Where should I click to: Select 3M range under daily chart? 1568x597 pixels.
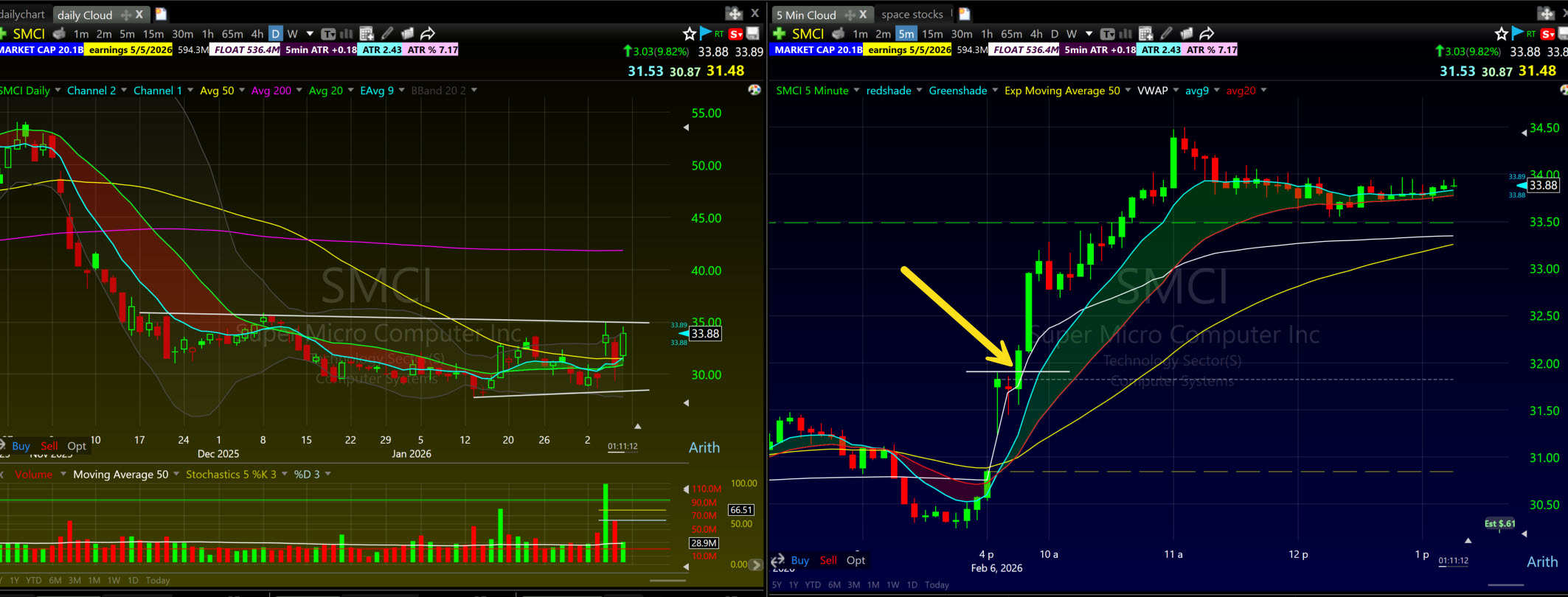pos(74,580)
